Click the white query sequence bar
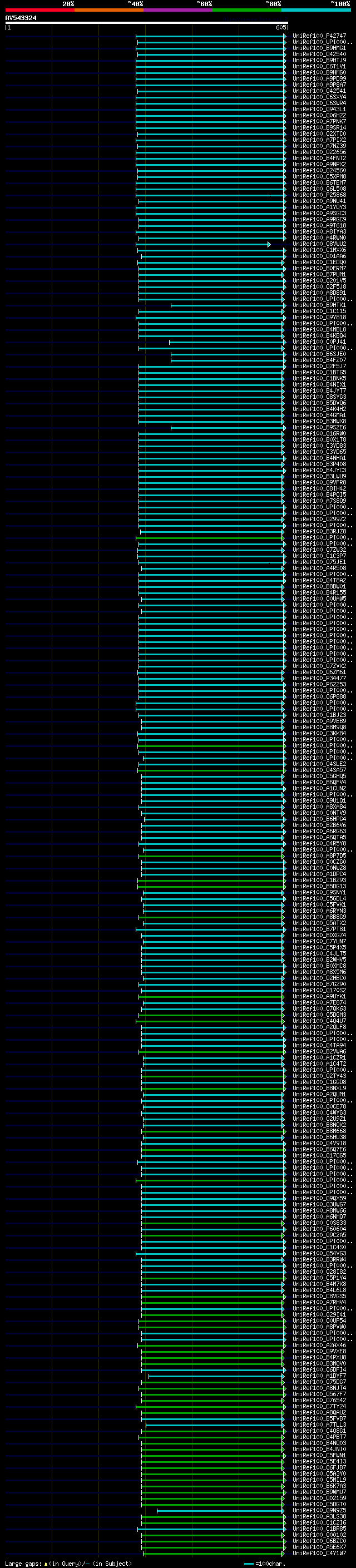The height and width of the screenshot is (1568, 356). click(x=147, y=22)
